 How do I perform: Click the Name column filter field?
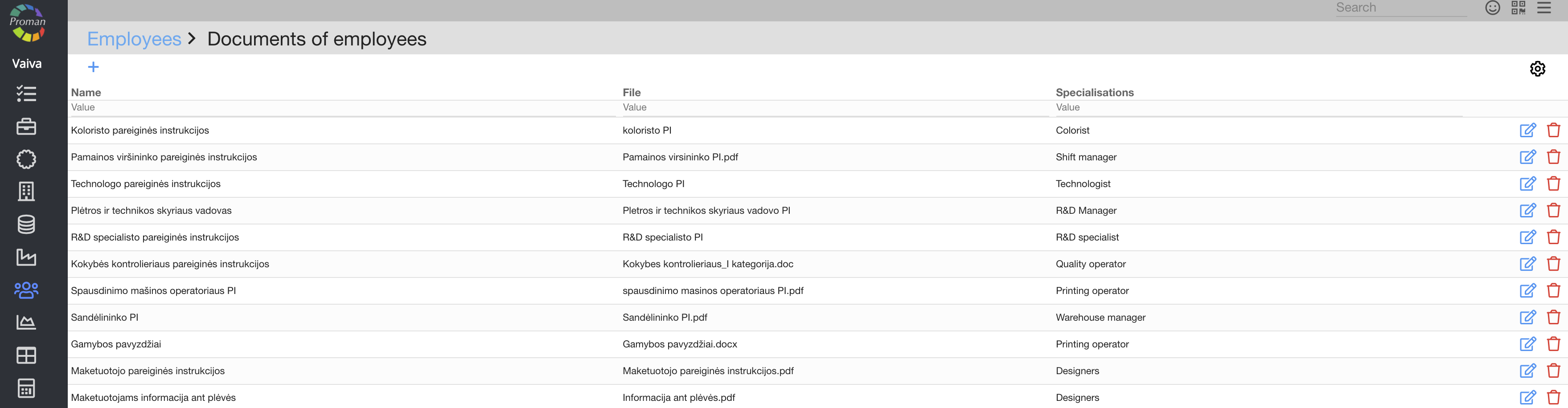[341, 108]
